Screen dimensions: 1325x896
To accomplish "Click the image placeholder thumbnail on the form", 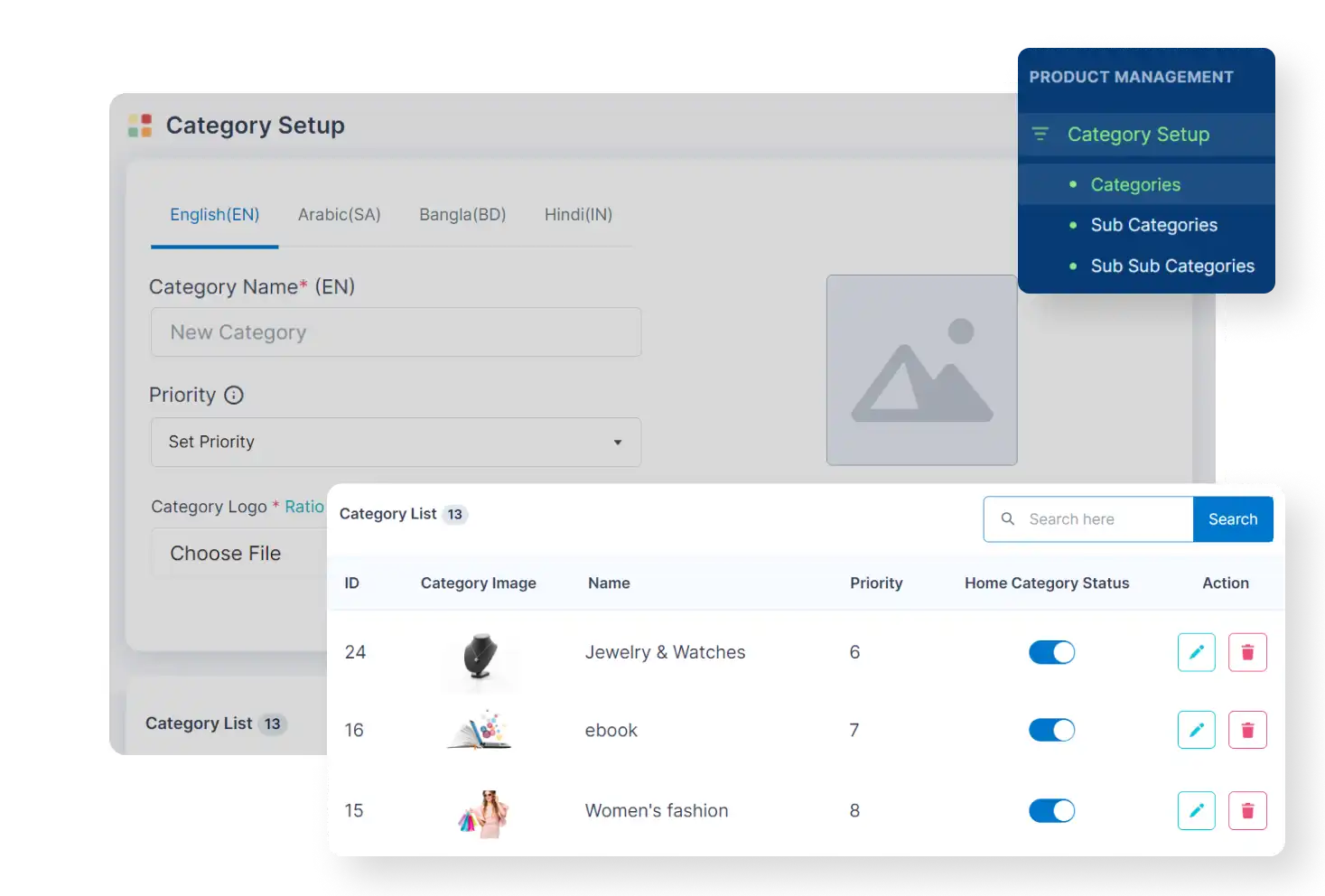I will pyautogui.click(x=921, y=370).
